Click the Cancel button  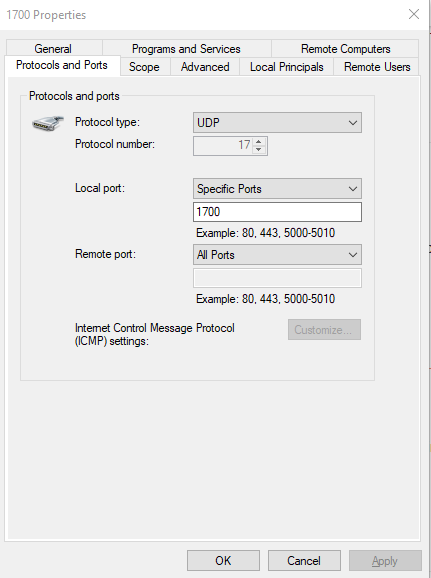(x=304, y=561)
